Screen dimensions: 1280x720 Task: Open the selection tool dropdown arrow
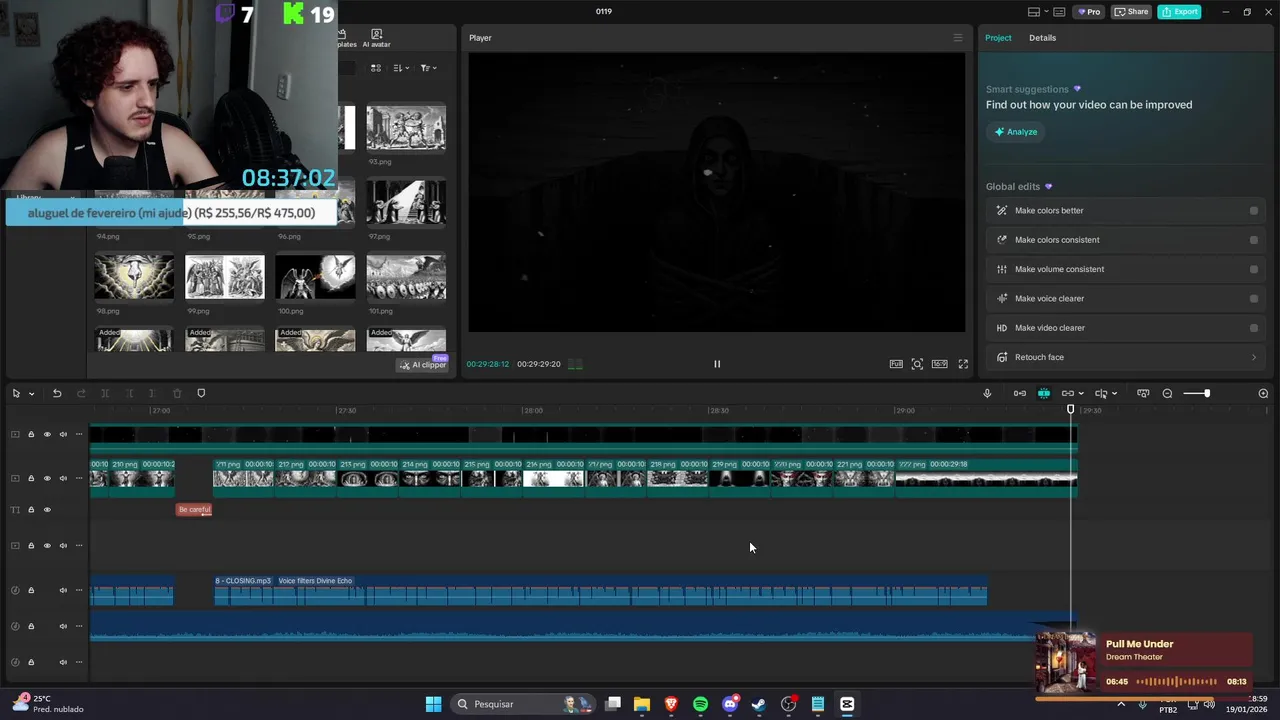click(31, 394)
